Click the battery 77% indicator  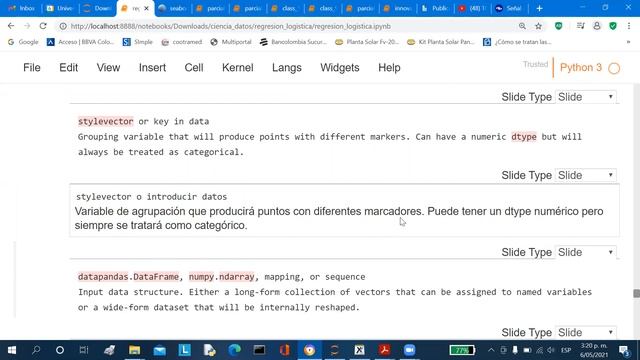click(462, 350)
